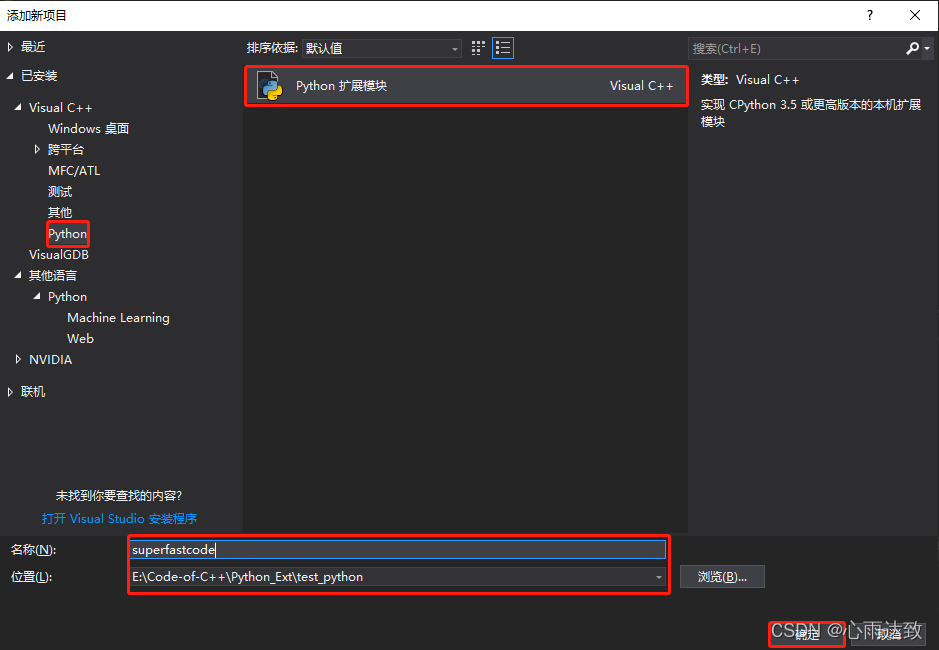Click the OK confirm button
This screenshot has height=650, width=939.
pyautogui.click(x=807, y=634)
